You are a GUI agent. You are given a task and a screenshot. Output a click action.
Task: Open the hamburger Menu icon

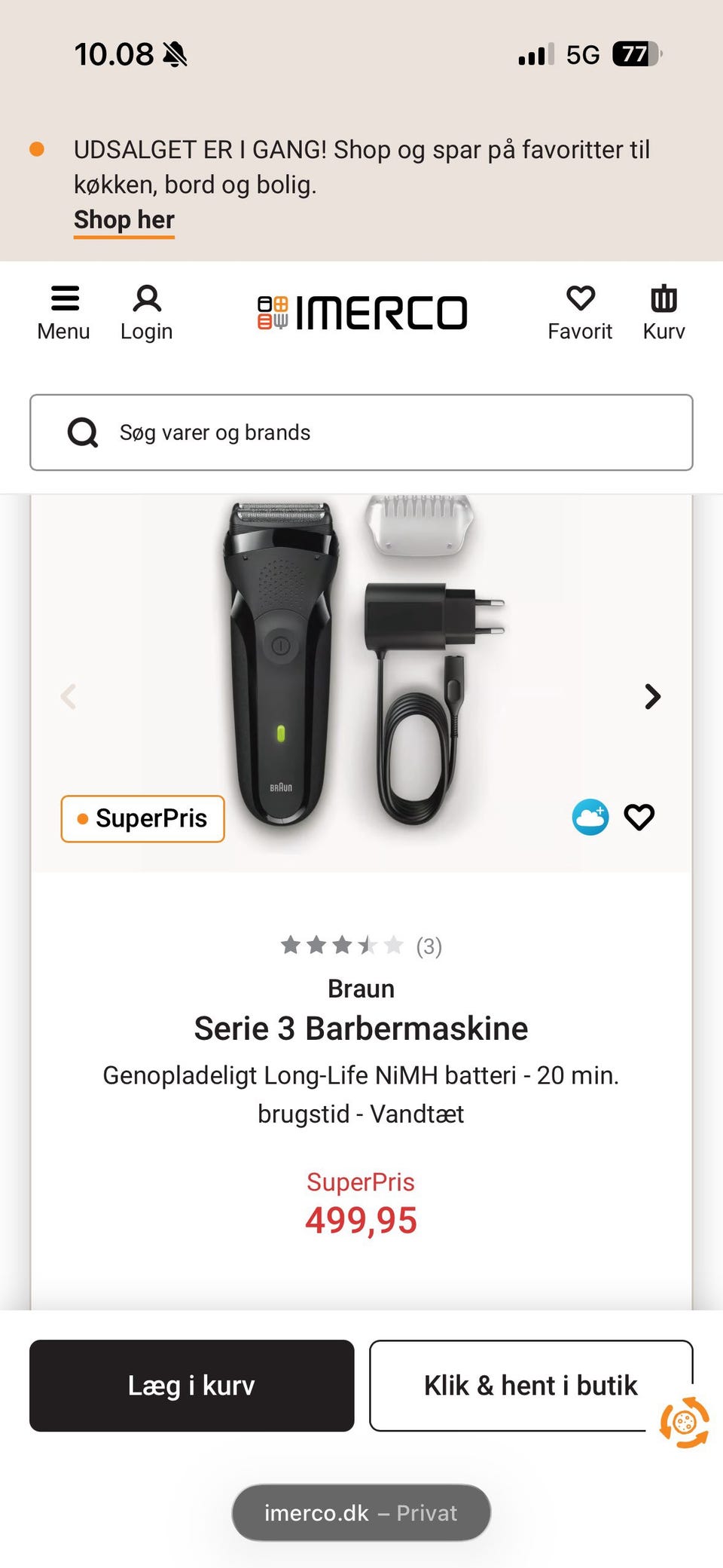coord(64,299)
